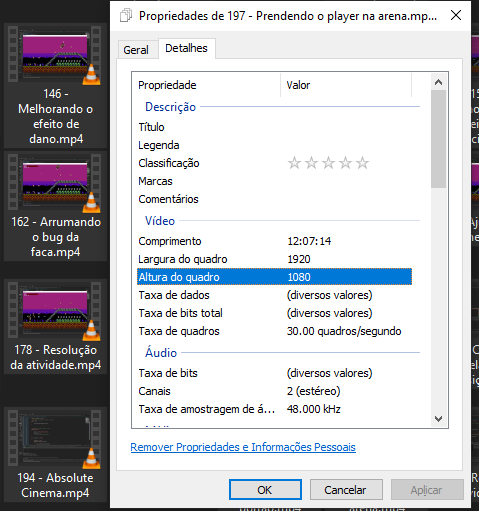
Task: Click the scroll down arrow in details list
Action: [x=439, y=419]
